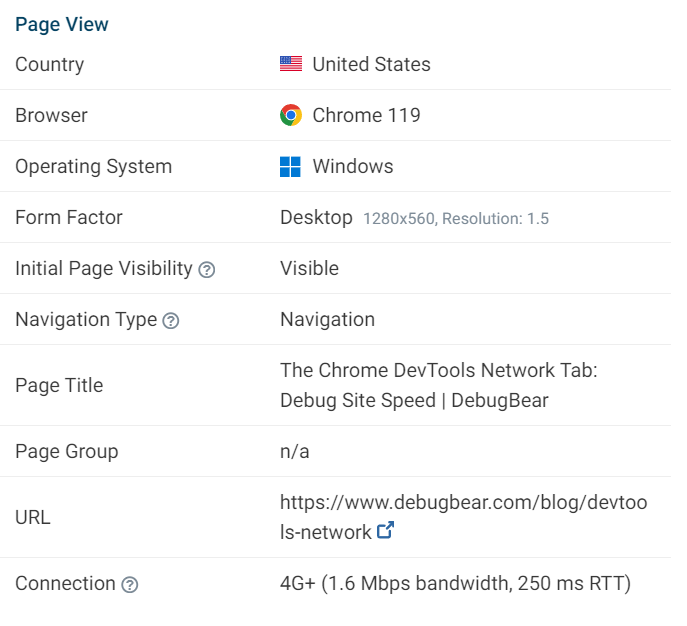Select the Windows operating system value

click(353, 166)
